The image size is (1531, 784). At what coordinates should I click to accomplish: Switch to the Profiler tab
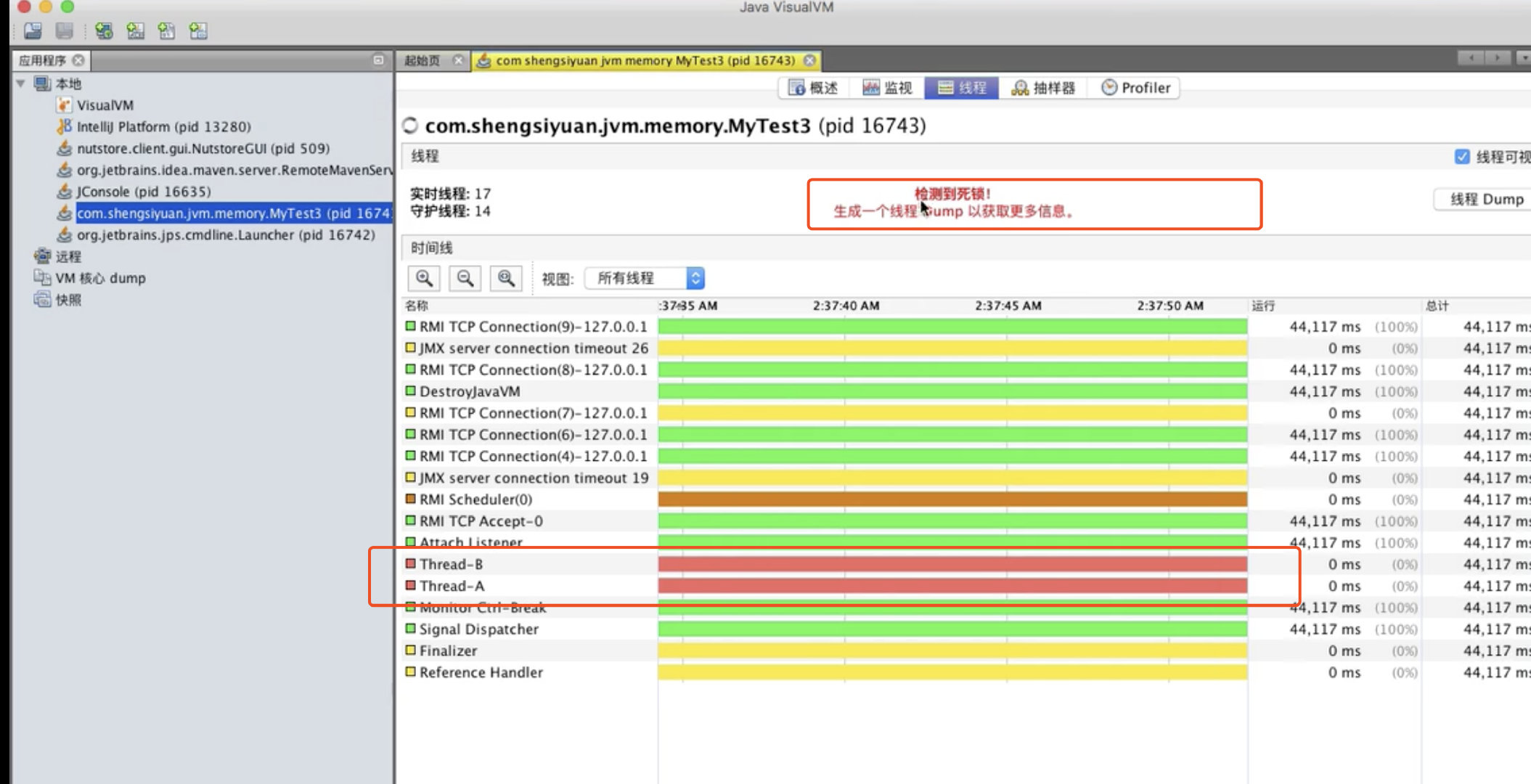[1136, 88]
